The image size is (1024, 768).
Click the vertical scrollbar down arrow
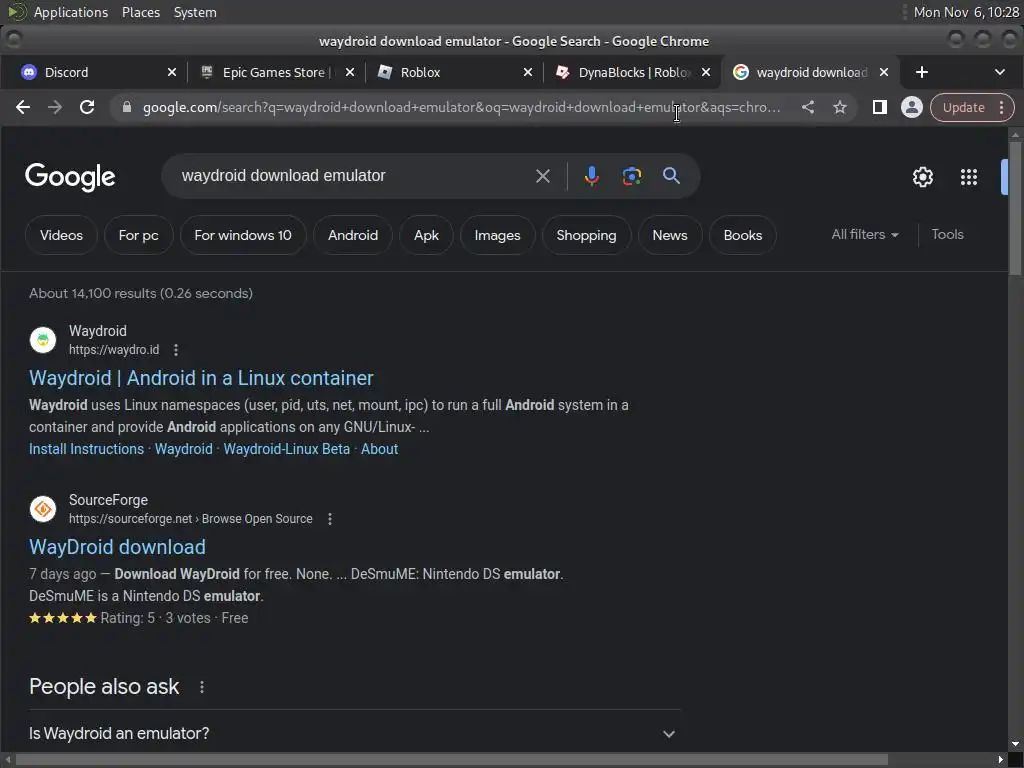point(1015,744)
